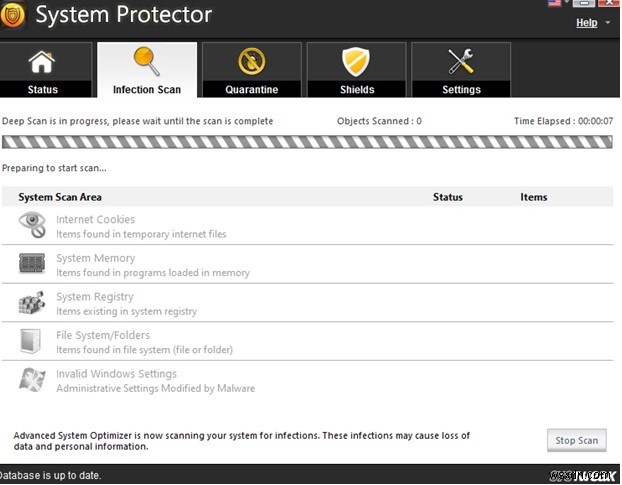
Task: Click the Shields yellow shield icon
Action: click(x=356, y=61)
